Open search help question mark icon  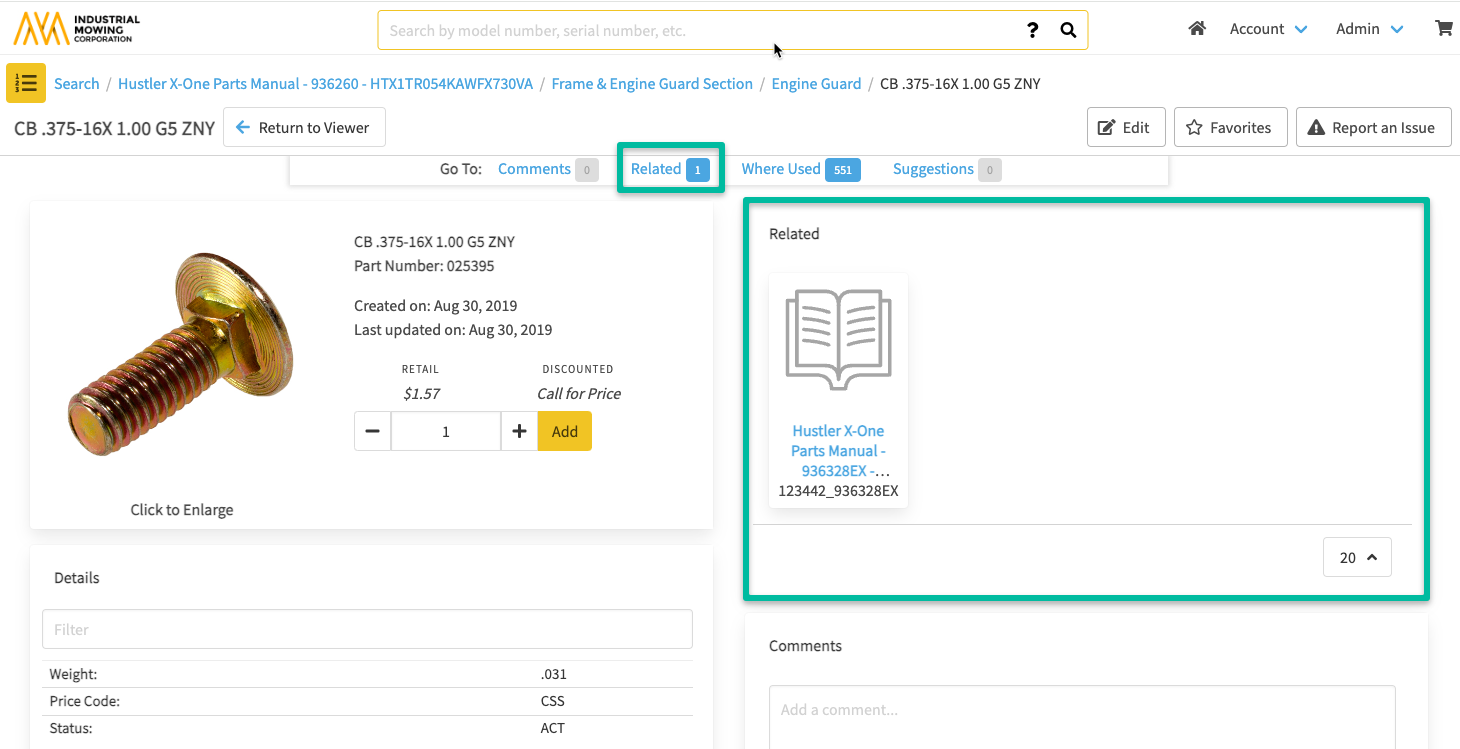pos(1033,30)
